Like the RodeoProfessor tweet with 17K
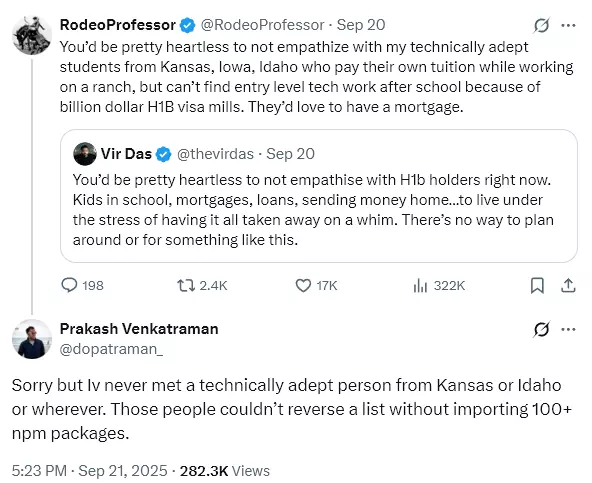This screenshot has width=592, height=483. [x=303, y=285]
